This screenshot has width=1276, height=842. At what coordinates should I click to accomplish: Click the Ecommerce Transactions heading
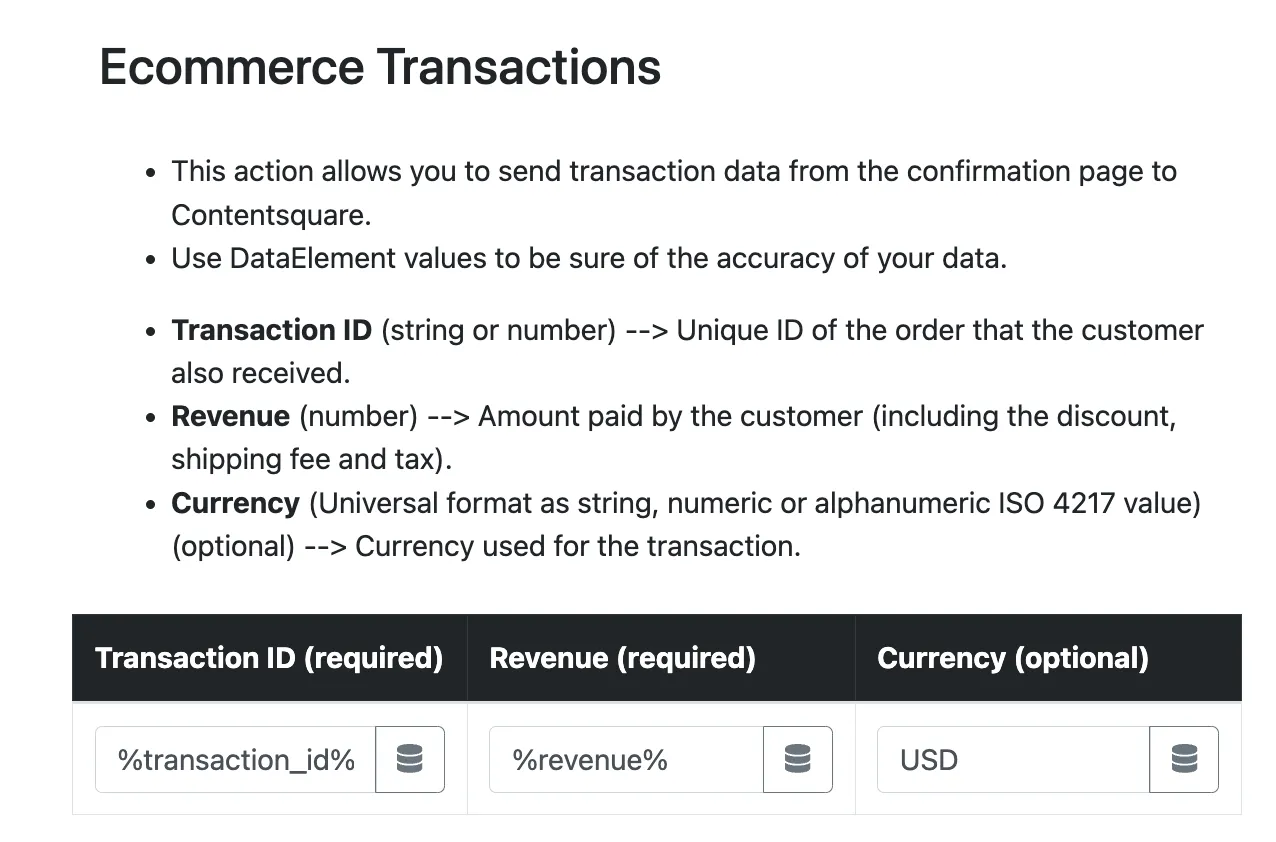pos(380,67)
